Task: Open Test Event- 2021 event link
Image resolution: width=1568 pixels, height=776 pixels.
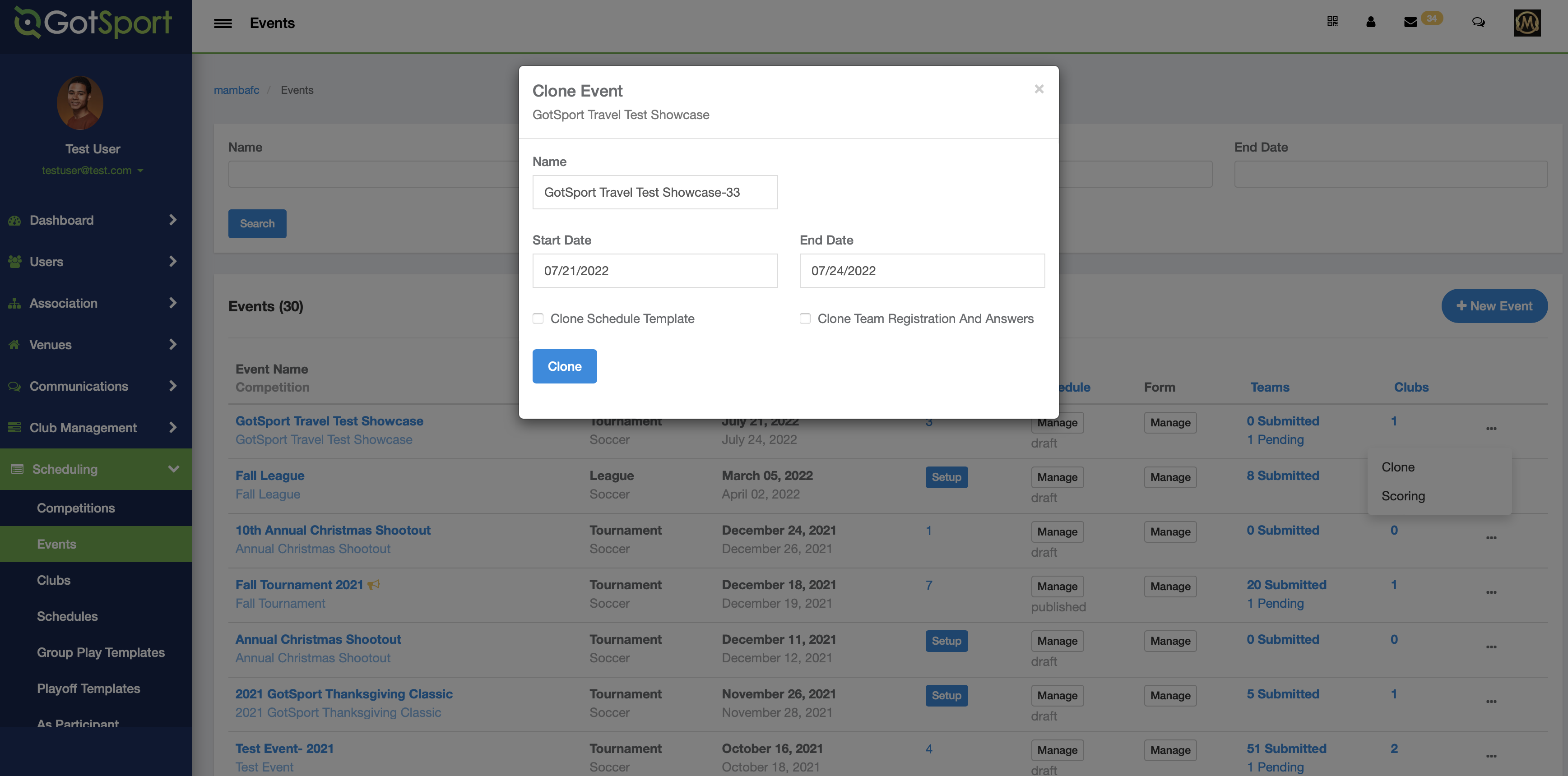Action: [x=284, y=748]
